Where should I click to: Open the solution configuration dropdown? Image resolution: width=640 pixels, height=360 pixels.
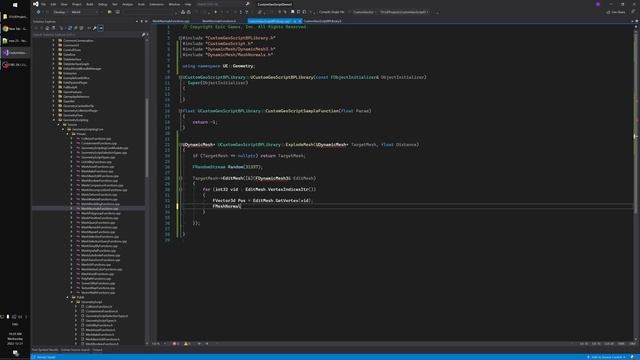[x=60, y=12]
